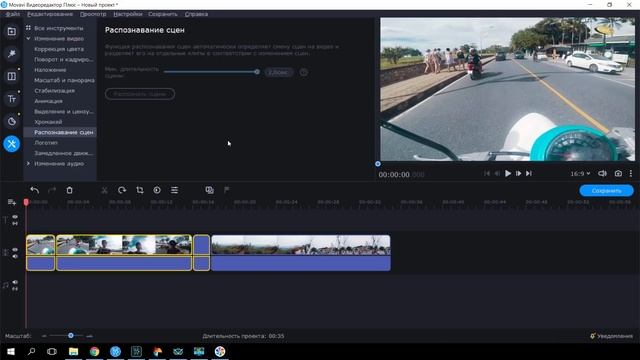Step to the next frame
Screen dimensions: 640x360
tap(518, 173)
